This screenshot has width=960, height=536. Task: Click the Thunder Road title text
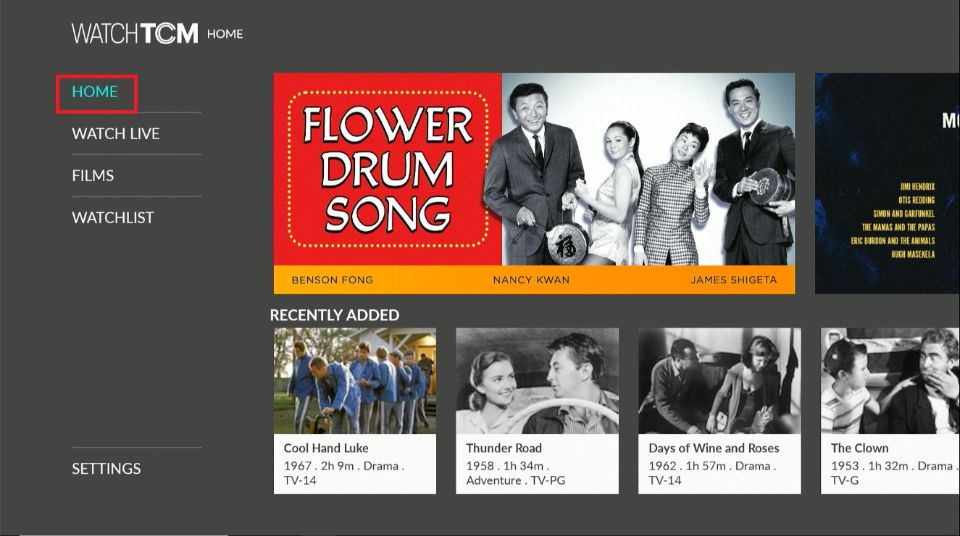click(x=504, y=448)
